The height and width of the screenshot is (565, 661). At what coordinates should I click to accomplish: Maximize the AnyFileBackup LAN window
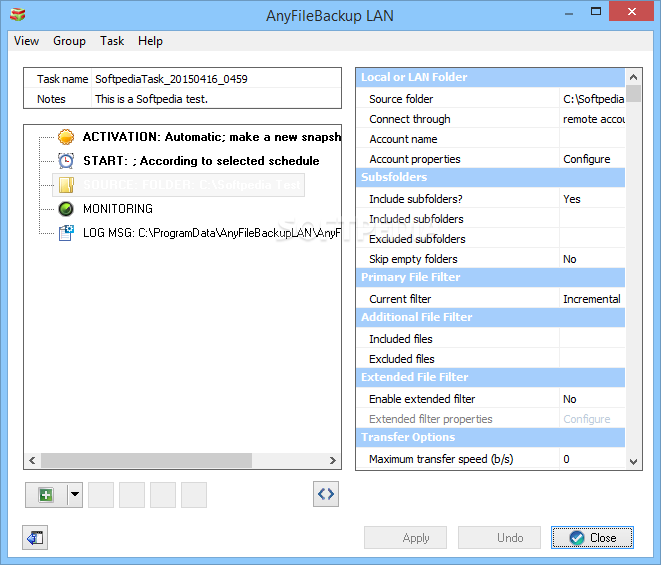tap(596, 12)
